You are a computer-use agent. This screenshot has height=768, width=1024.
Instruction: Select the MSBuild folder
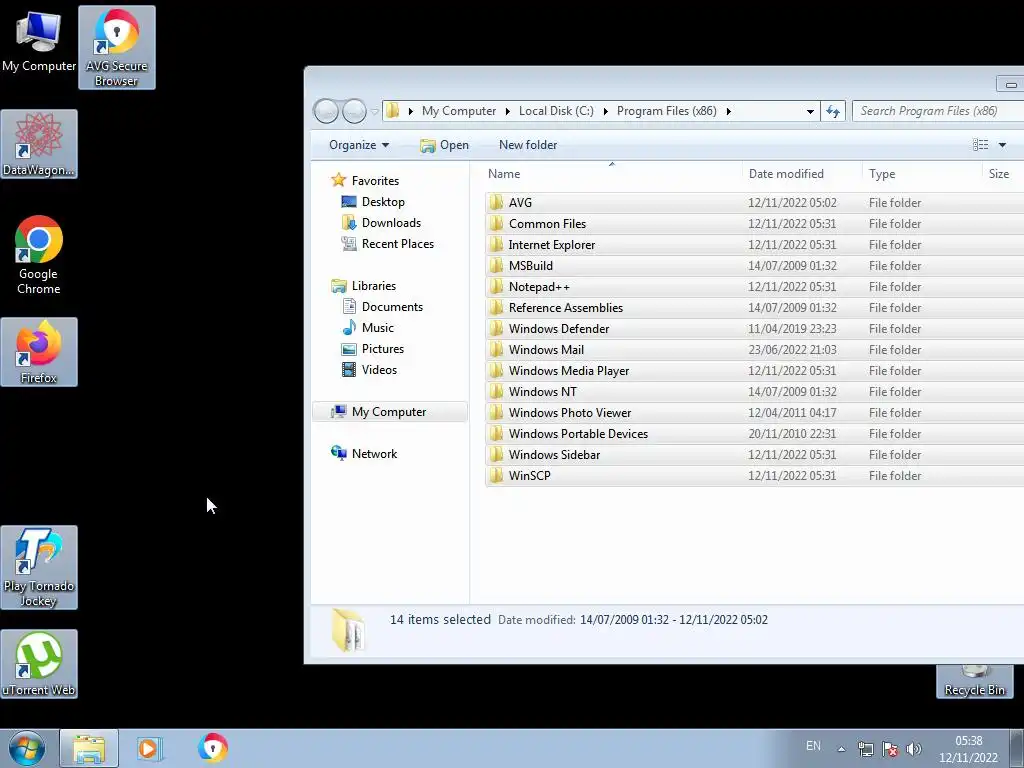click(754, 266)
